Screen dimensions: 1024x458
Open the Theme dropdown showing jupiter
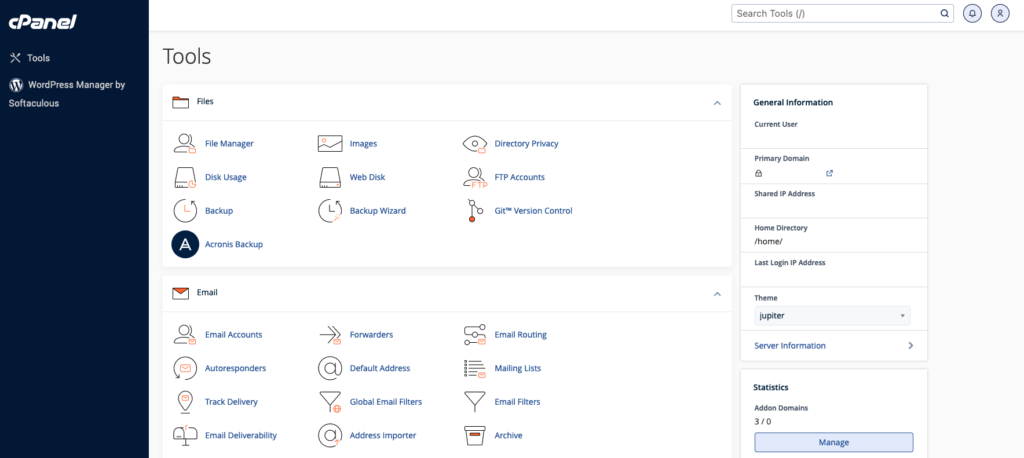click(x=832, y=316)
